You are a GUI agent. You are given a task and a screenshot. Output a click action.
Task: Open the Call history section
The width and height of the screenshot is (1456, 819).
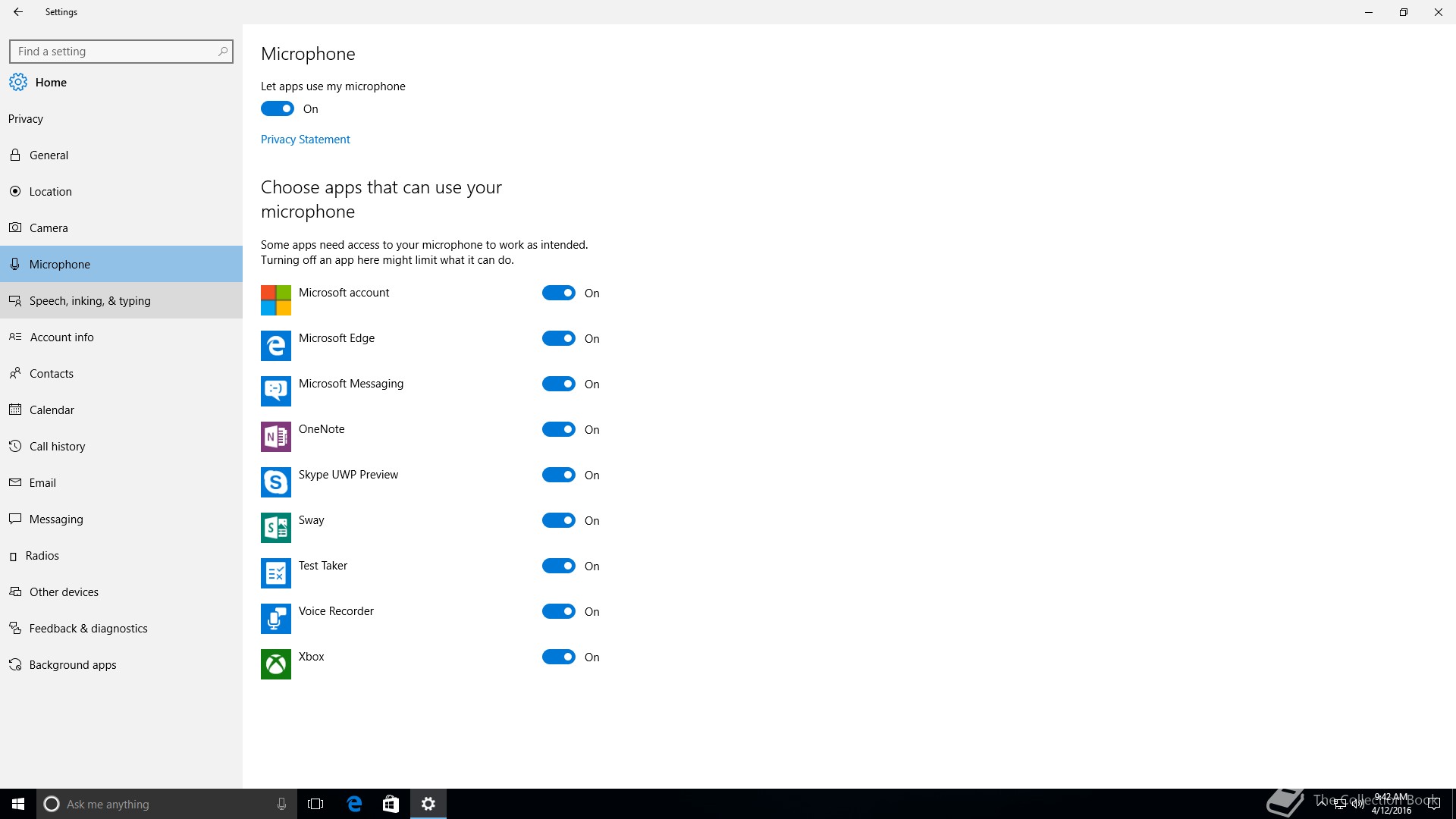click(121, 446)
